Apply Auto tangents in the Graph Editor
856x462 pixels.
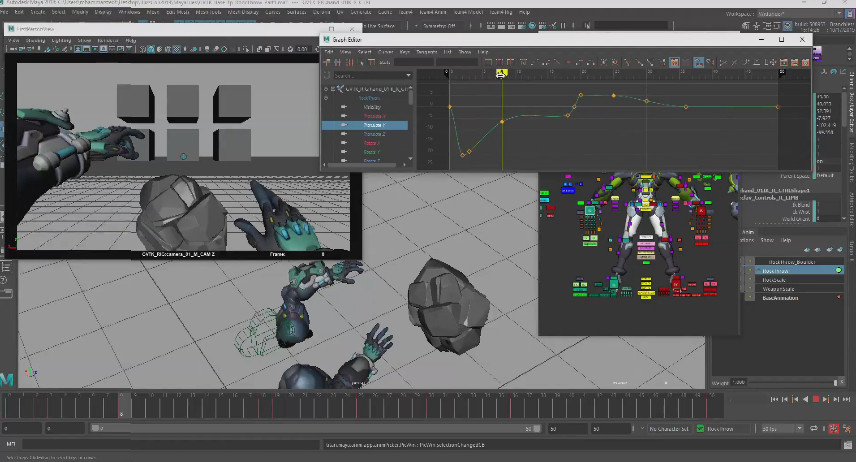click(524, 62)
